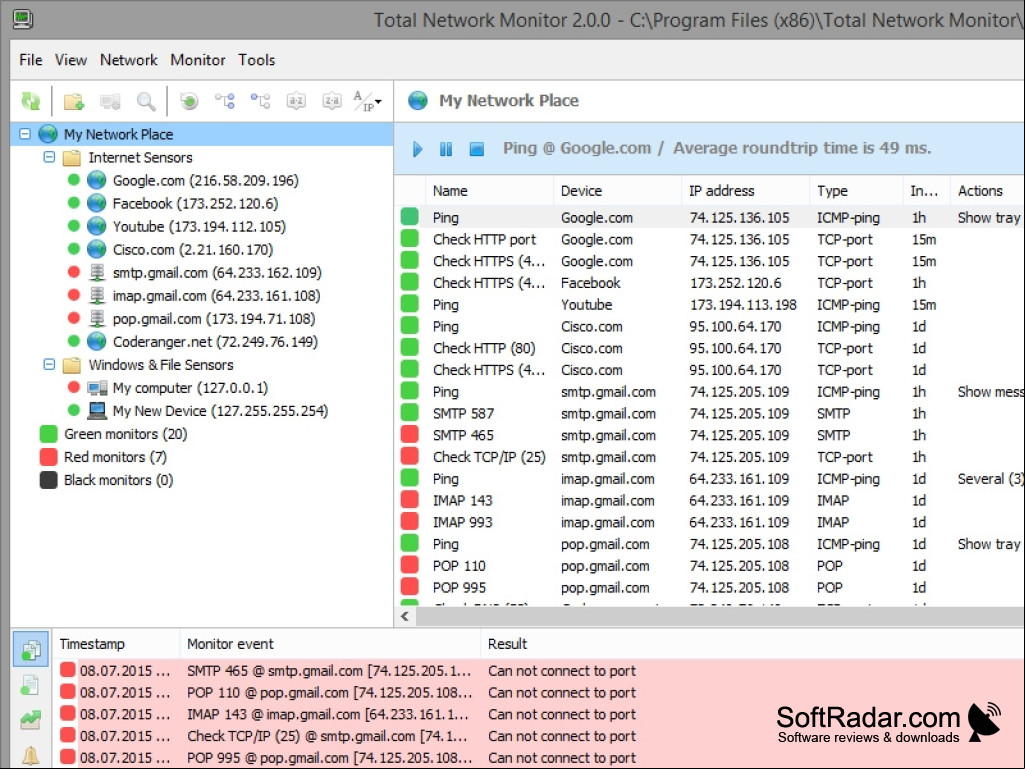
Task: Sort monitors by the Type column header
Action: (x=856, y=191)
